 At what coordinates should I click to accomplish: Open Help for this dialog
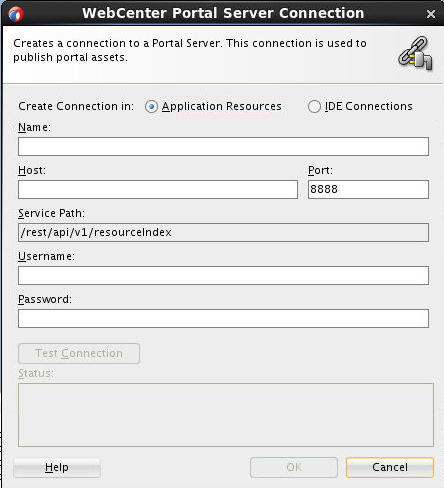pos(57,467)
